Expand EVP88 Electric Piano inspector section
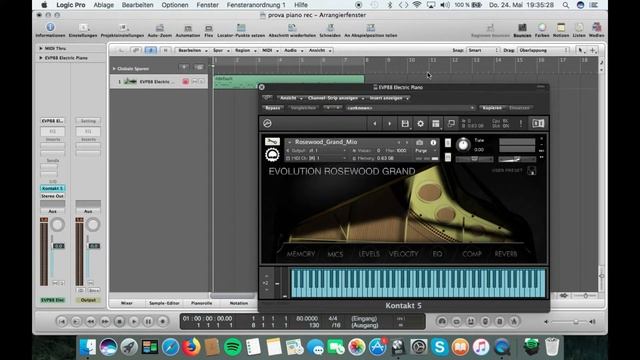This screenshot has width=640, height=360. (x=41, y=58)
